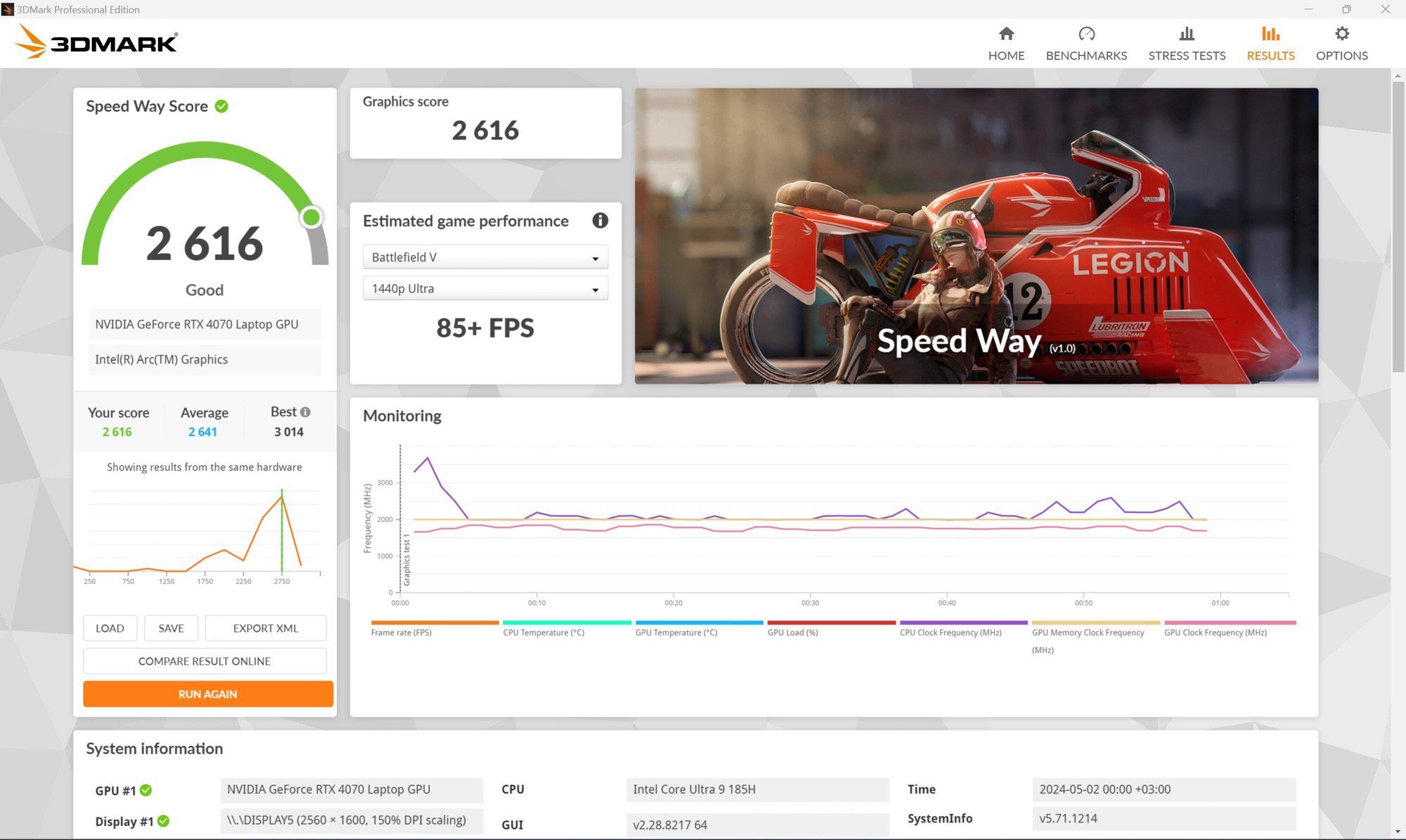This screenshot has width=1406, height=840.
Task: Click the STRESS TESTS navigation icon
Action: (x=1185, y=32)
